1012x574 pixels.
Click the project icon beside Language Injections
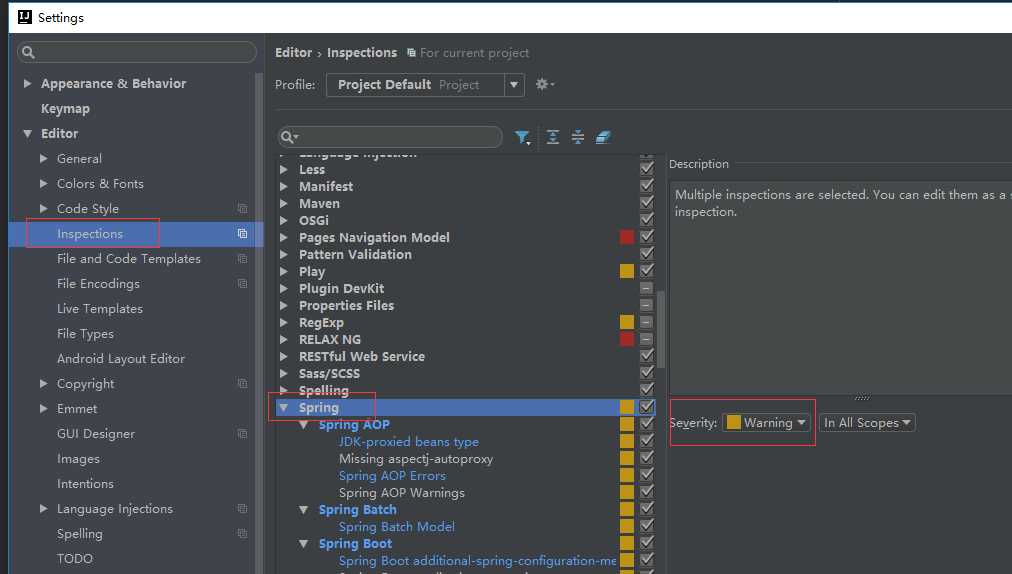(243, 509)
